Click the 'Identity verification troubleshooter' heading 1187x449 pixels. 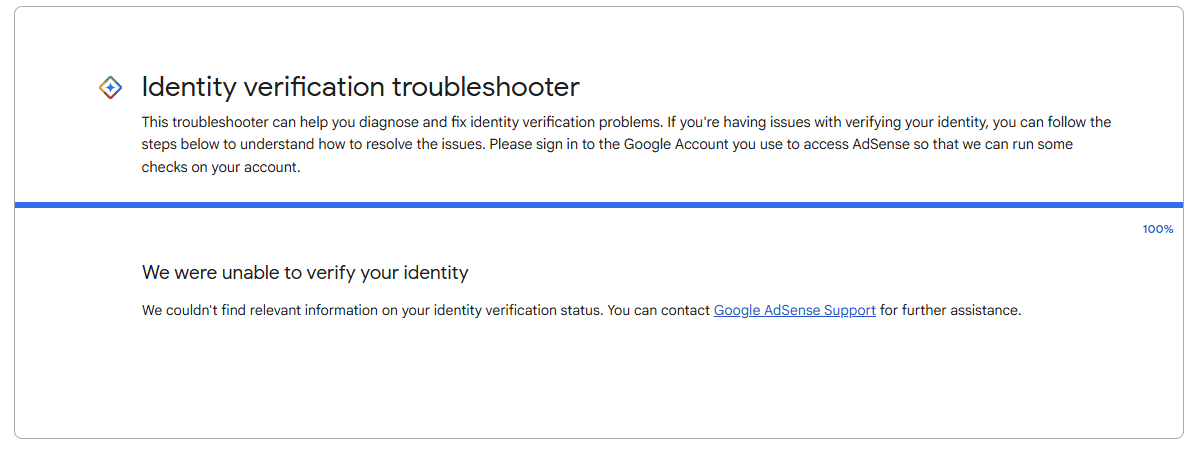coord(360,87)
